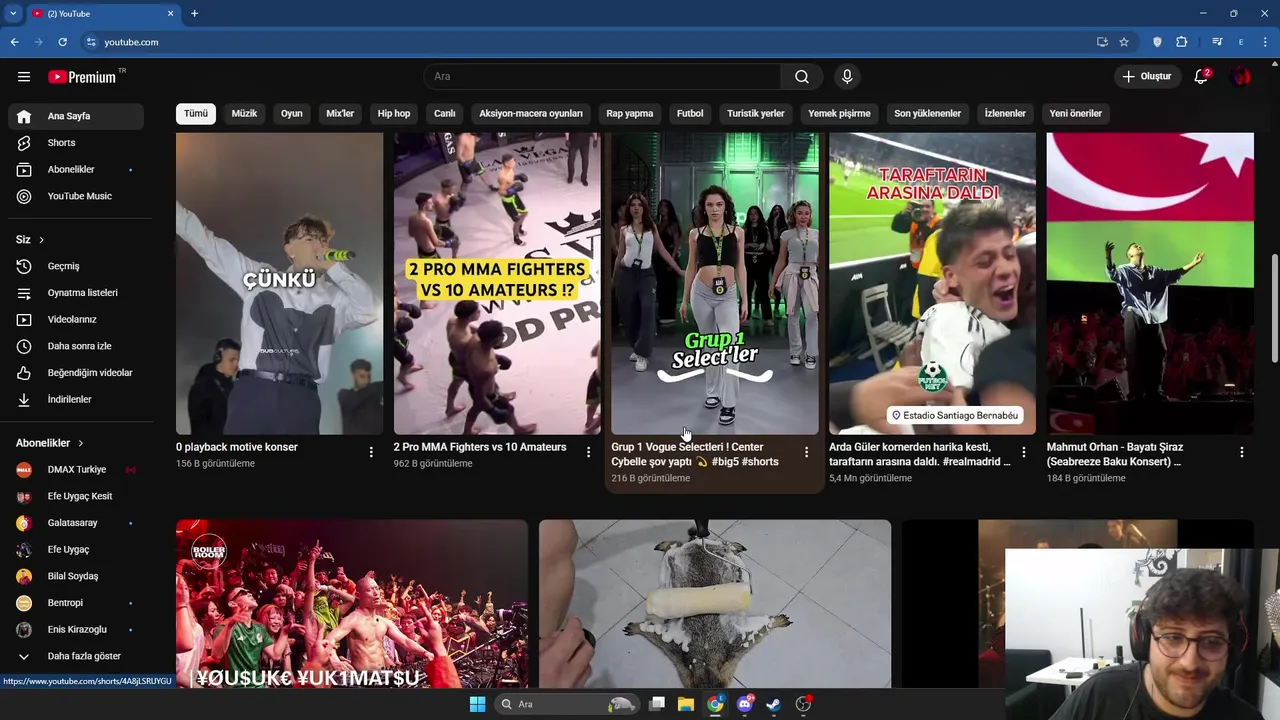Select the Oyun filter chip
The height and width of the screenshot is (720, 1280).
pyautogui.click(x=292, y=114)
